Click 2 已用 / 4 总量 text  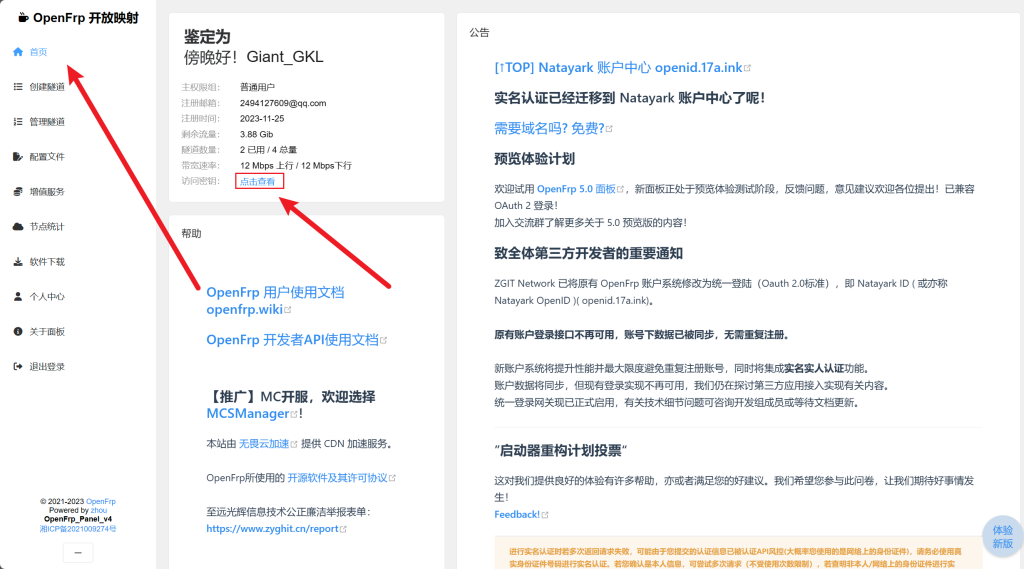tap(268, 150)
